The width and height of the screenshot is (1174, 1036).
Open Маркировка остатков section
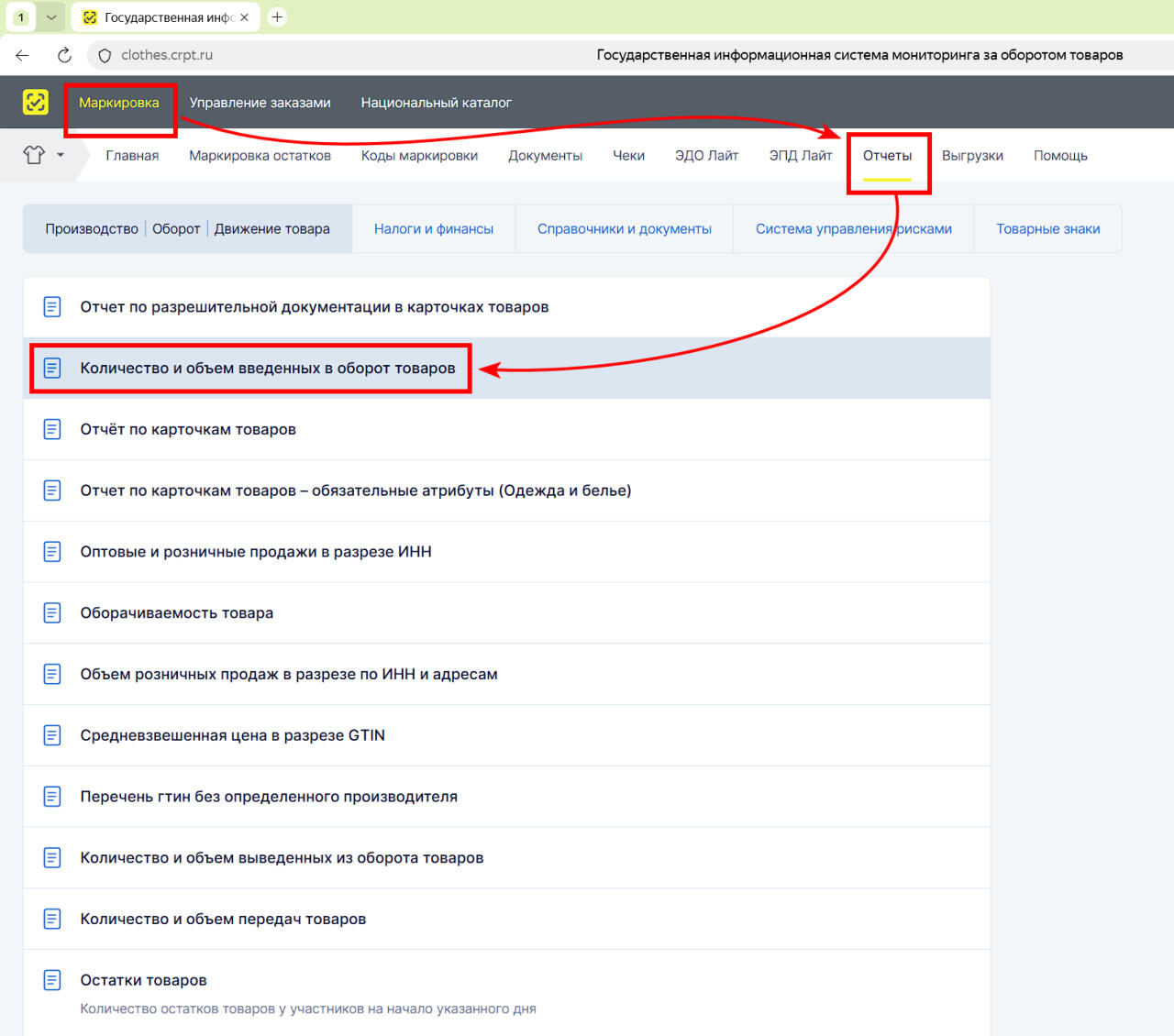click(x=260, y=156)
